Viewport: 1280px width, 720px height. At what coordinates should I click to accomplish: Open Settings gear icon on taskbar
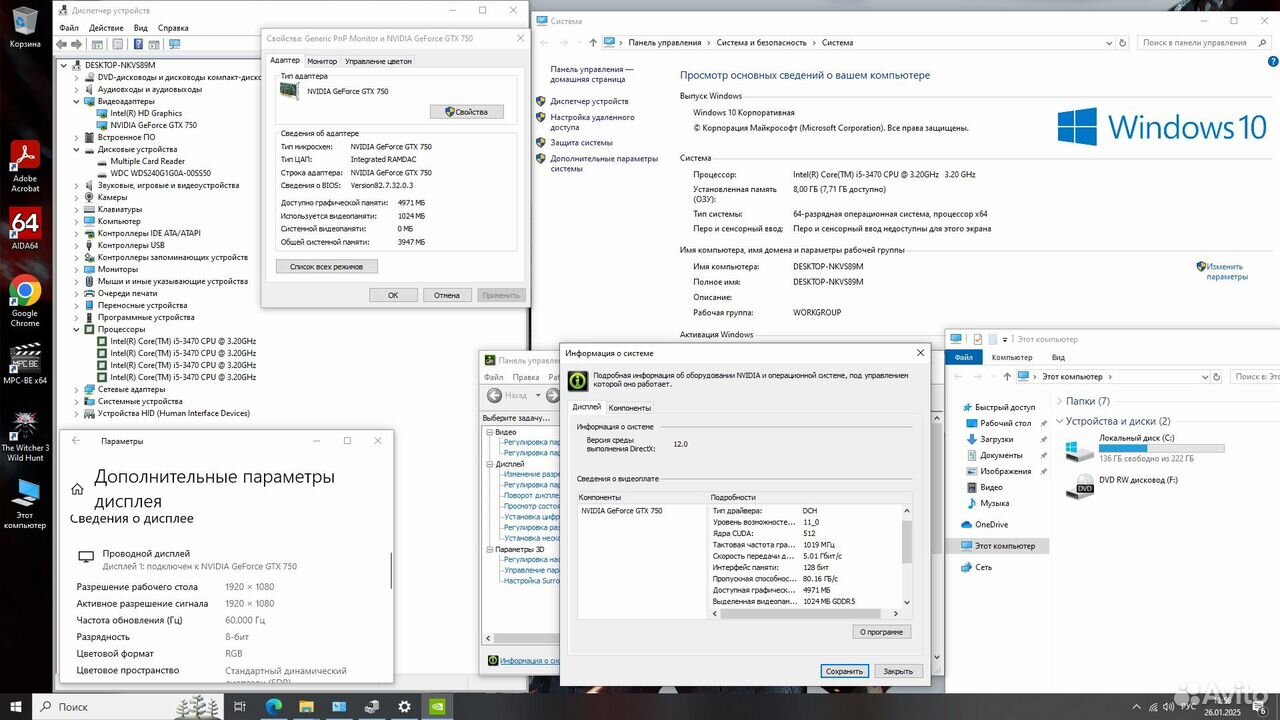405,706
